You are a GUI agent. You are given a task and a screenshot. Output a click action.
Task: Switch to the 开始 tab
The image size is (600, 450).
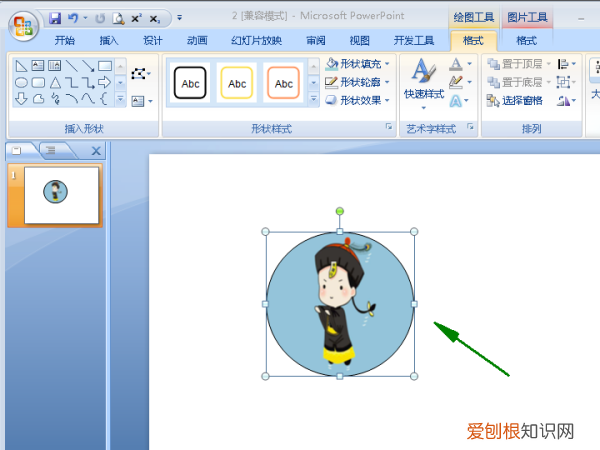click(x=64, y=40)
